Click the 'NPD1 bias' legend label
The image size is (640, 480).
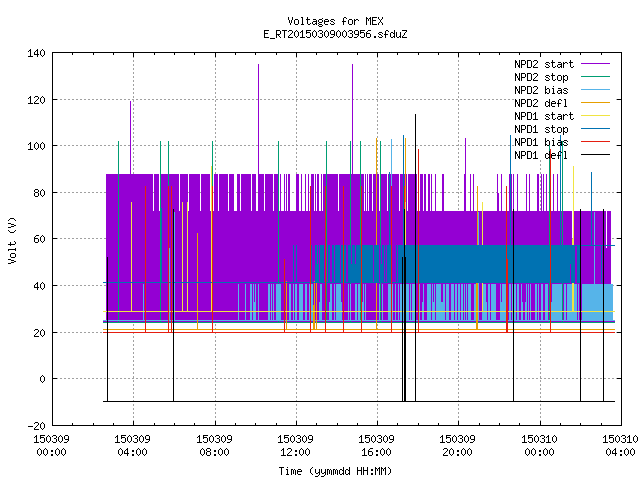click(x=541, y=142)
